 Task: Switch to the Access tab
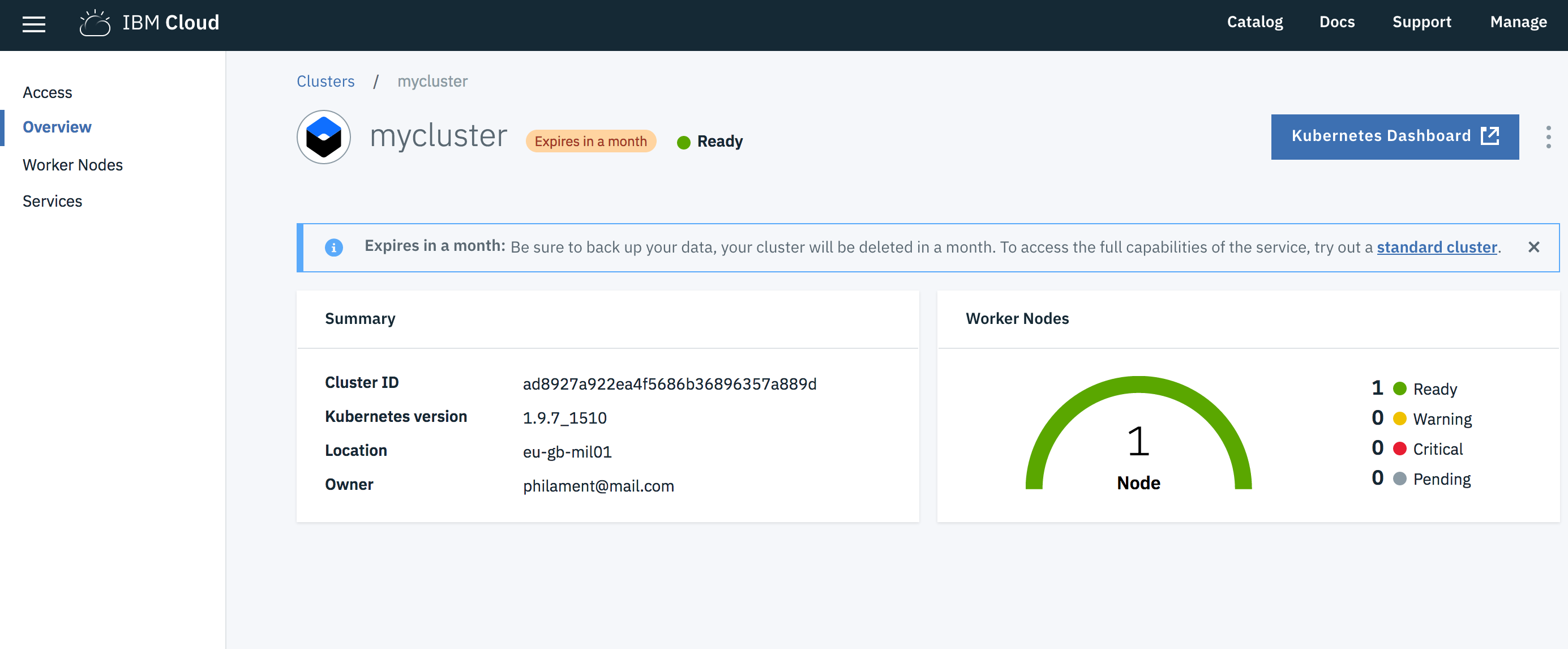point(48,92)
